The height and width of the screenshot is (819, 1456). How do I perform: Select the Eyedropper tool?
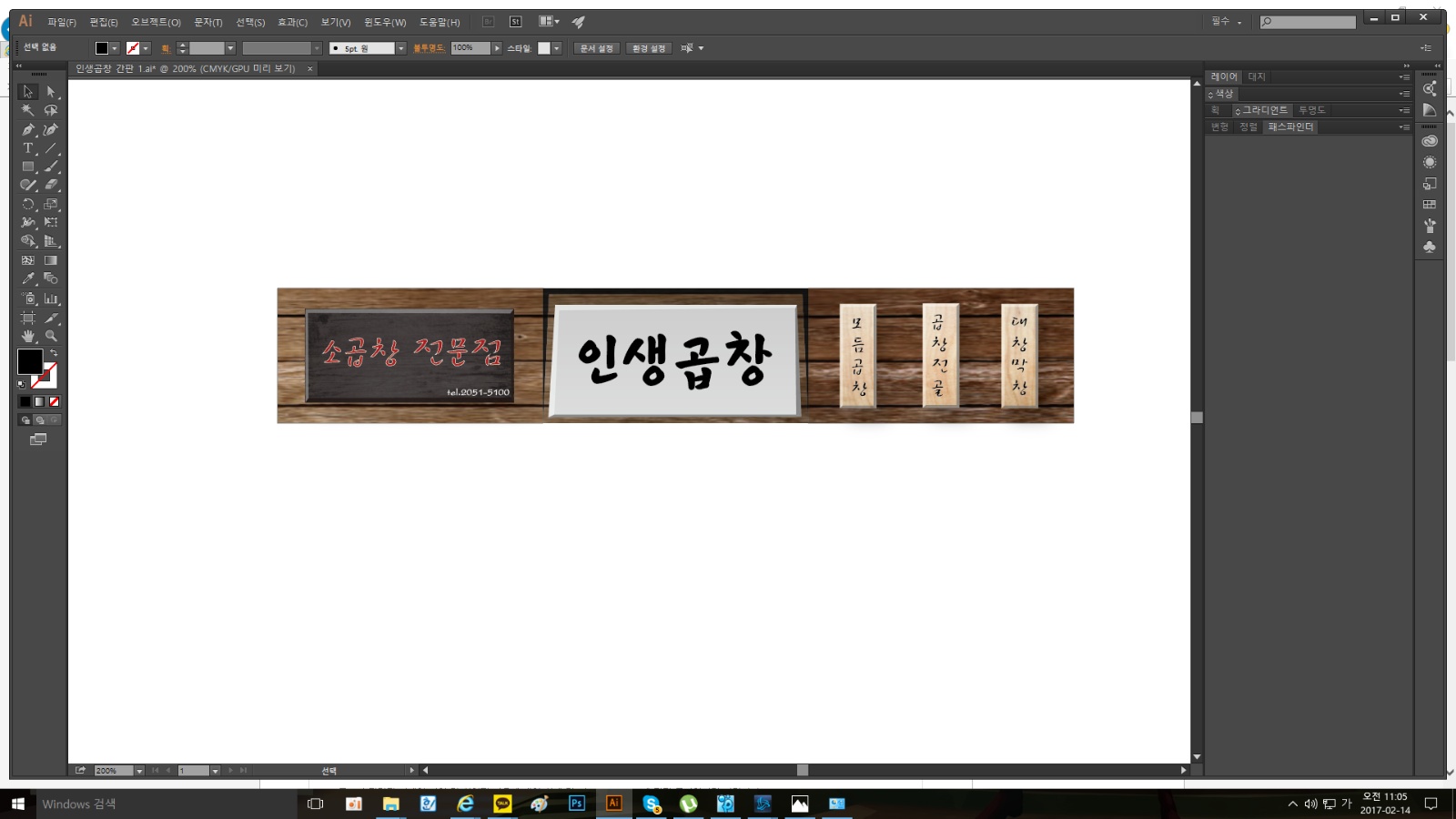28,278
